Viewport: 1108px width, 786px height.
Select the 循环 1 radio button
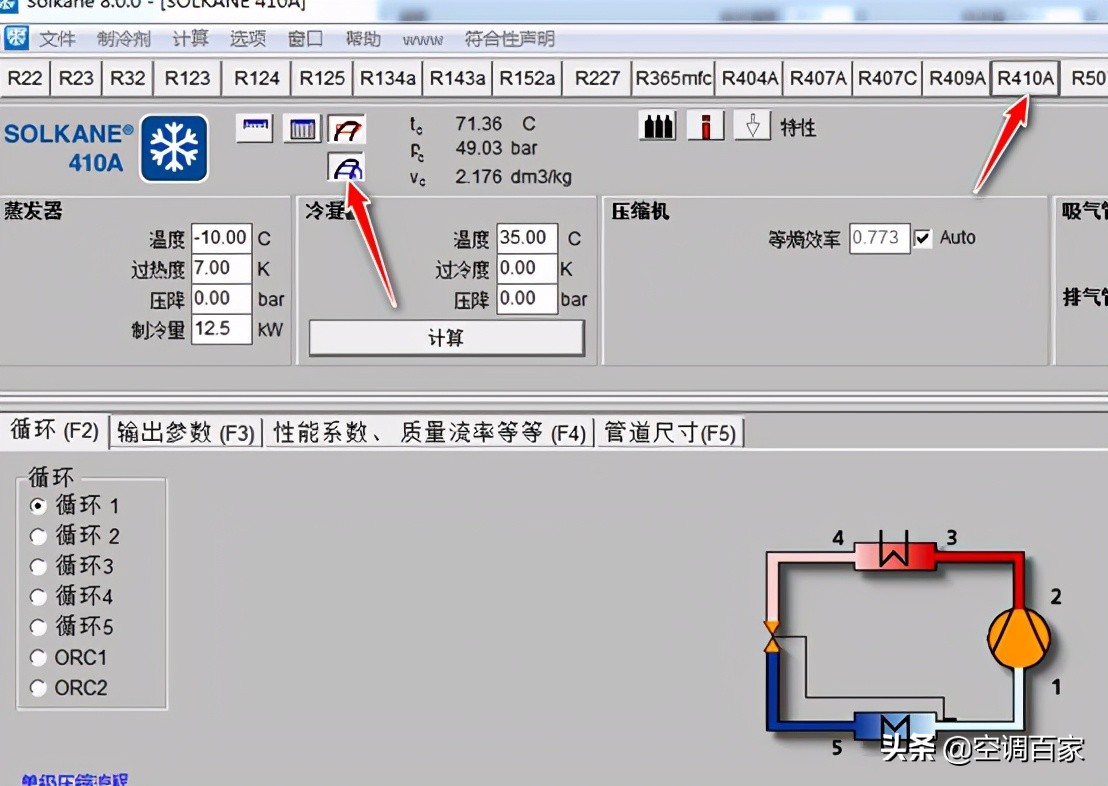(38, 506)
